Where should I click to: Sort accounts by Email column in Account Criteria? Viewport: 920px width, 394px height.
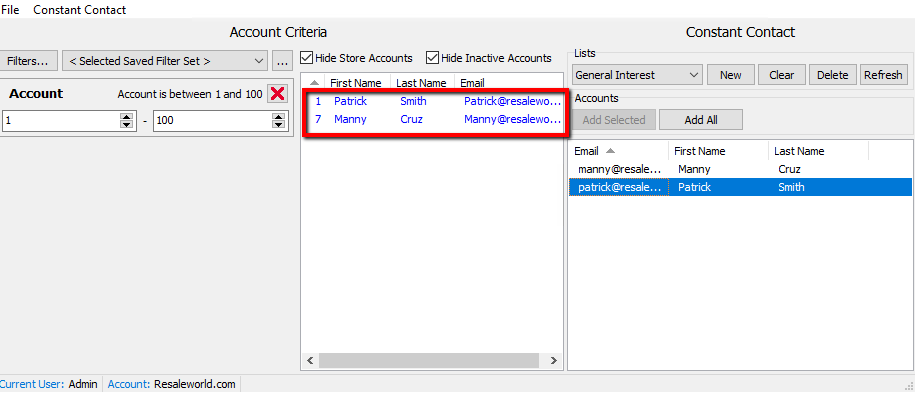click(472, 83)
